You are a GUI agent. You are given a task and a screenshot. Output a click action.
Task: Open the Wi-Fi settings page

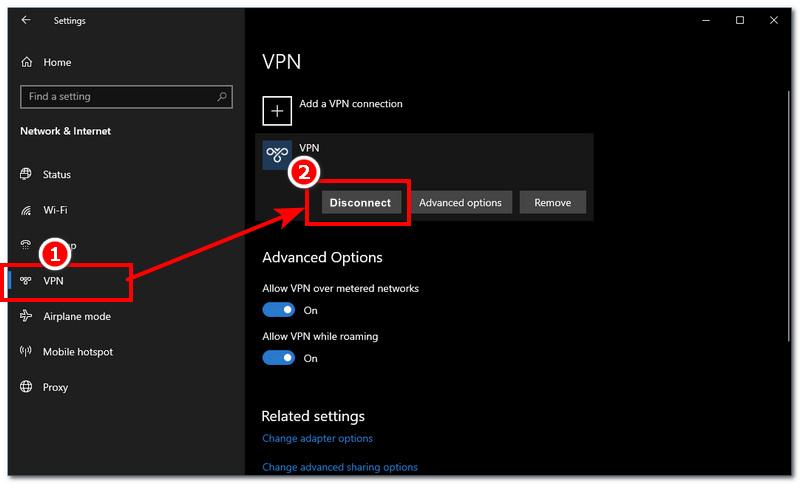(55, 210)
